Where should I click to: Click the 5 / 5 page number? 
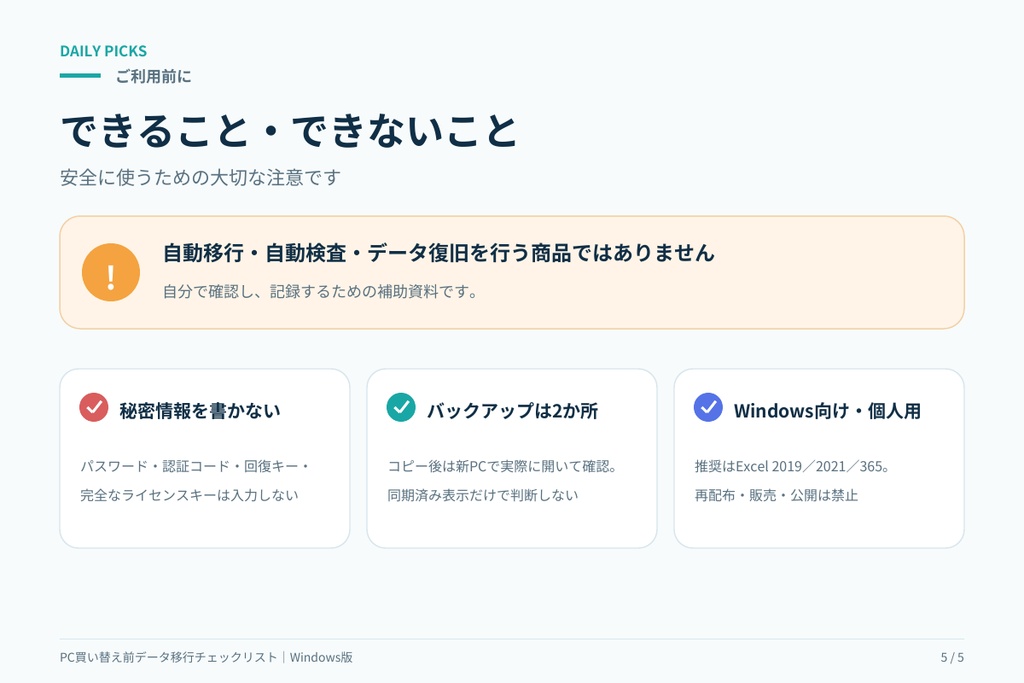(x=952, y=658)
